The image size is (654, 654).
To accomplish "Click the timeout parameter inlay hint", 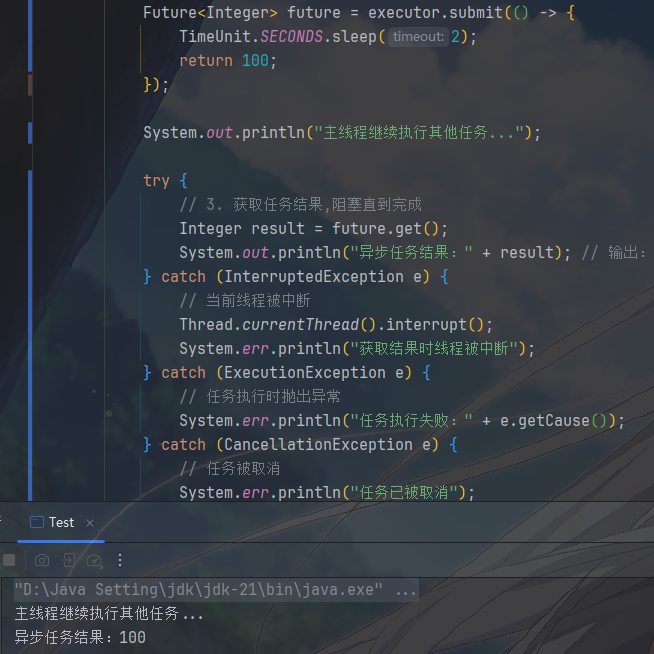I will 418,37.
